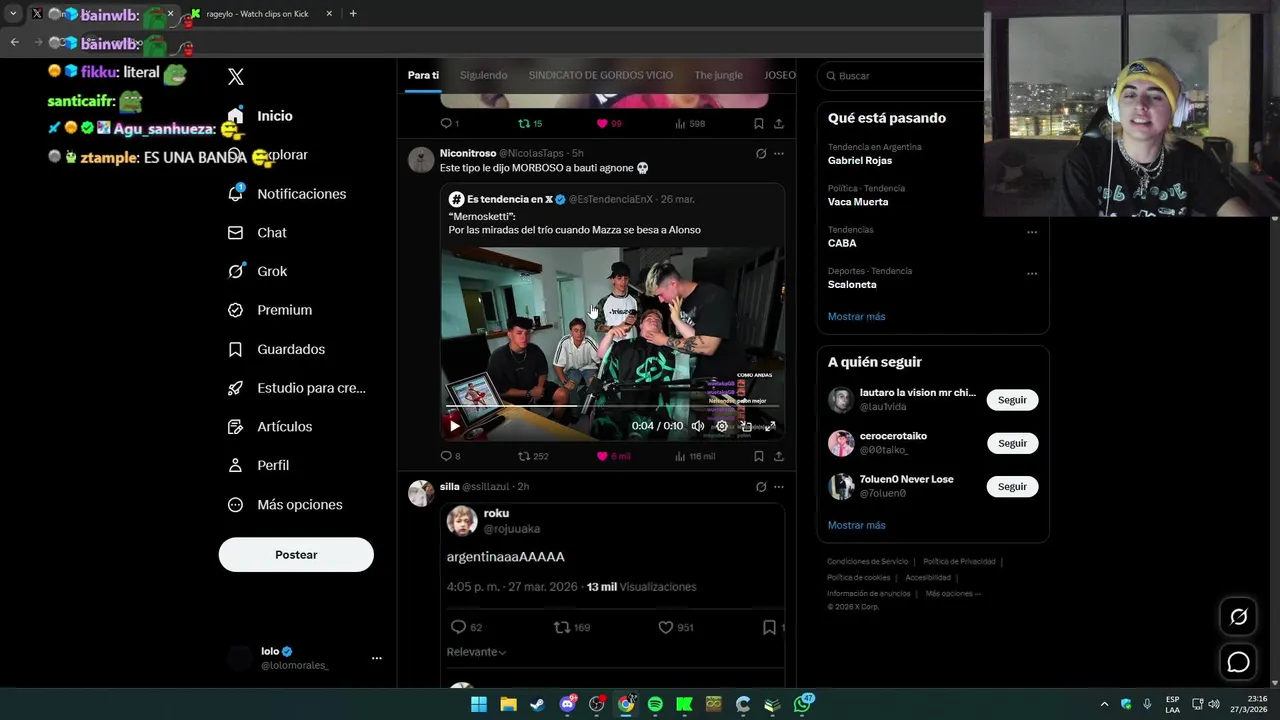Screen dimensions: 1280x720
Task: Click Mostrar más under trends
Action: click(x=856, y=317)
